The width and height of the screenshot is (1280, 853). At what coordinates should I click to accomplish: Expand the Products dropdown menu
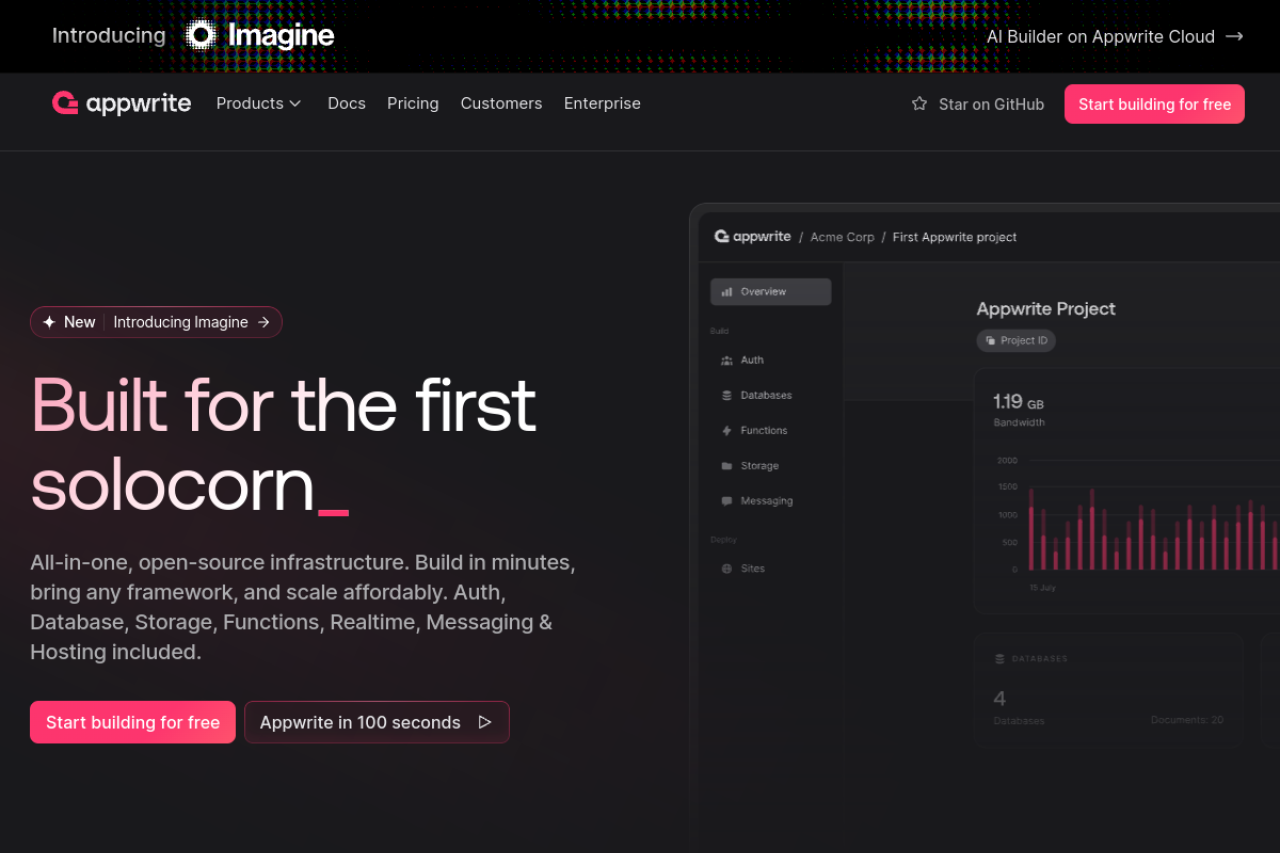258,103
